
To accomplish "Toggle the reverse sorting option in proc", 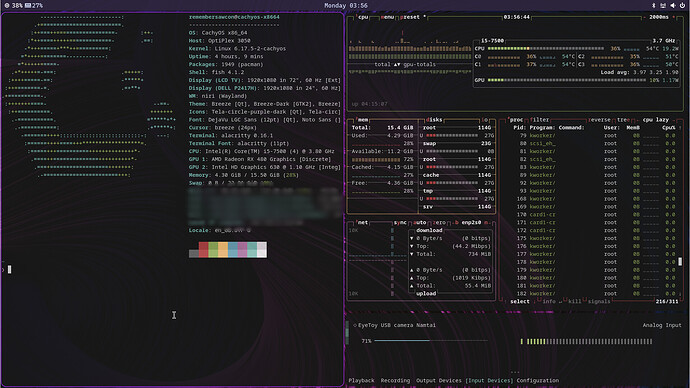I will tap(600, 120).
